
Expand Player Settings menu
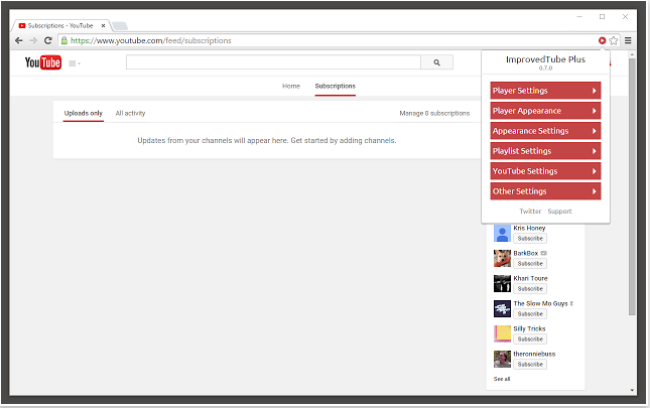point(546,90)
